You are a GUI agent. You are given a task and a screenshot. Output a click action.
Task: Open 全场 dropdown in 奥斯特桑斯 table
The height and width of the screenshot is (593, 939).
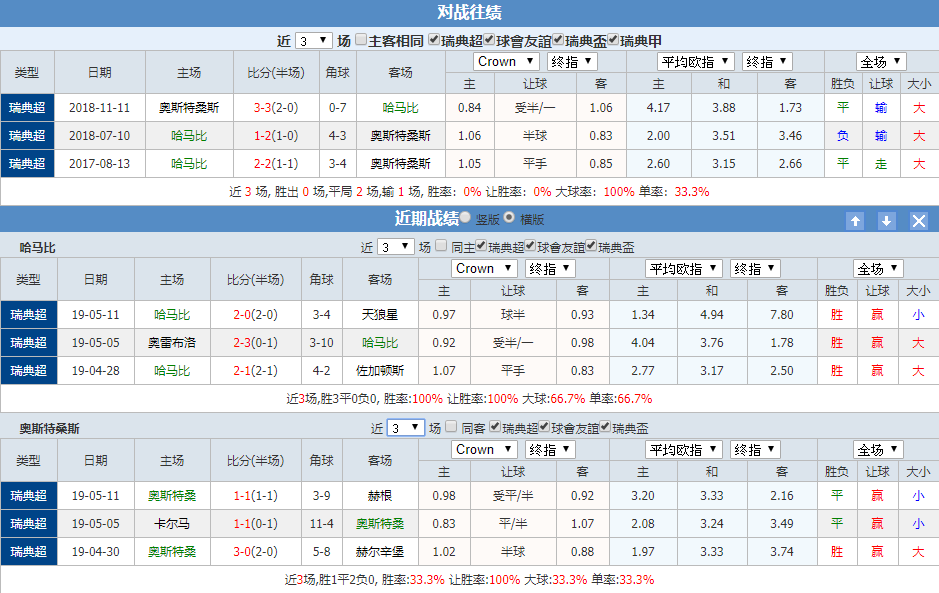click(x=878, y=449)
